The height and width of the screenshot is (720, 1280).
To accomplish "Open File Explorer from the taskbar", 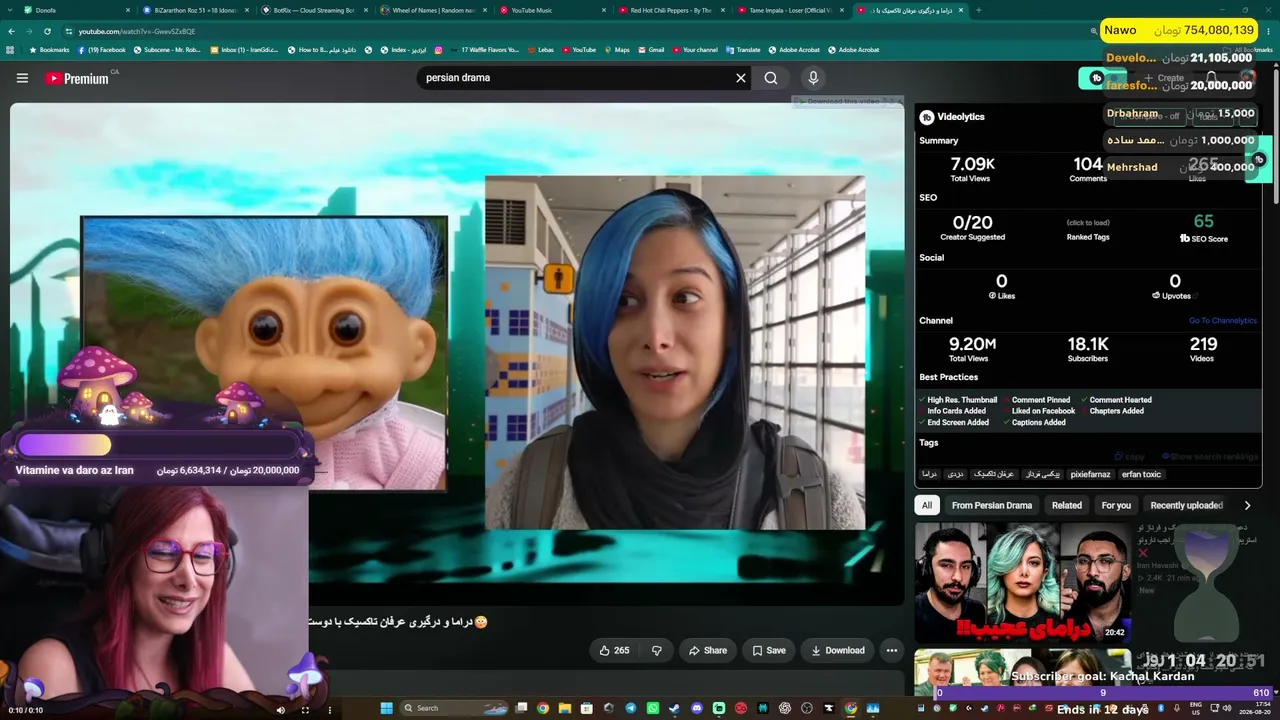I will (564, 708).
